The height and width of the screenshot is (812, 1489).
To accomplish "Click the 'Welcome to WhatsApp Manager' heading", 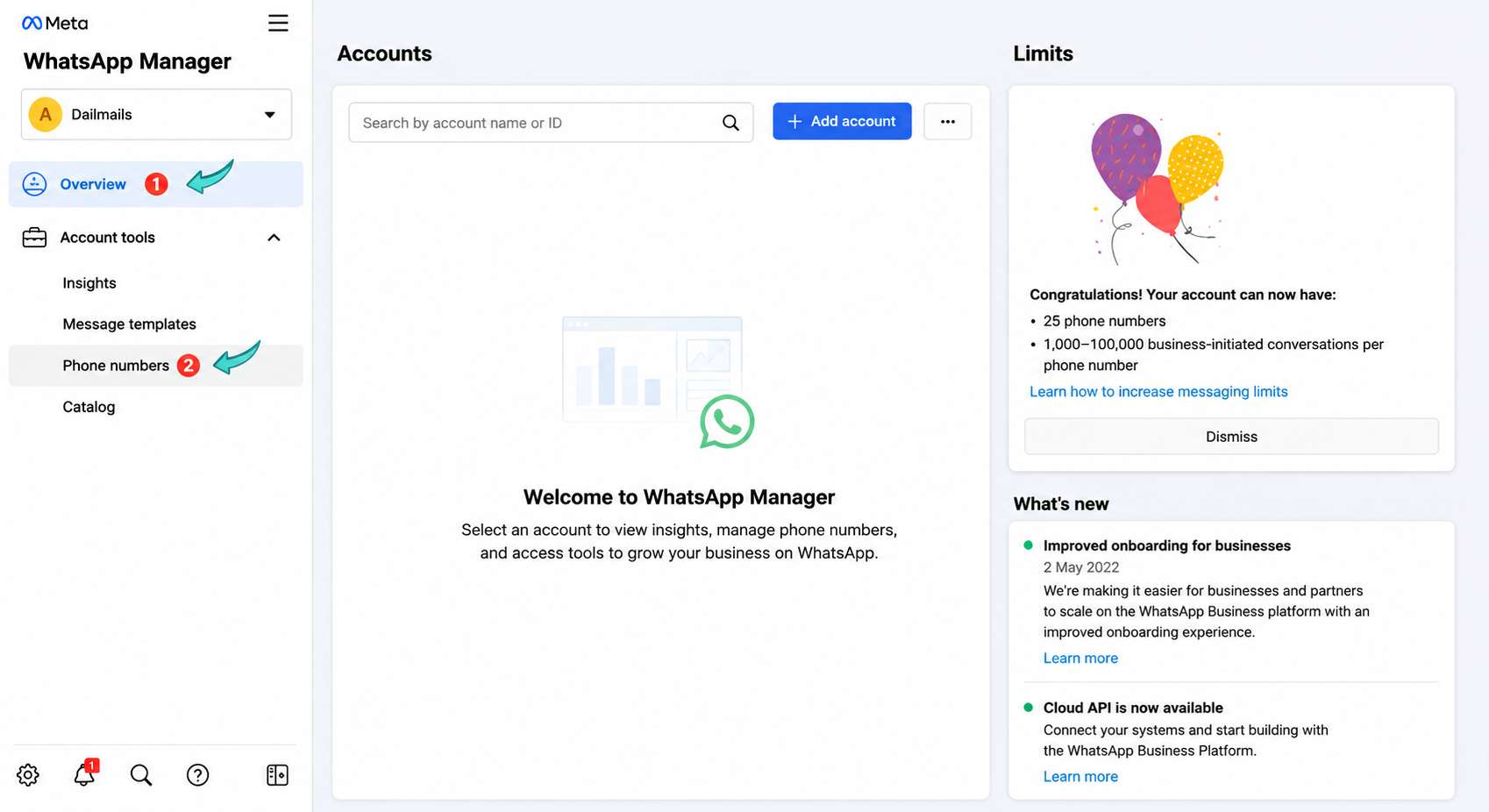I will click(x=679, y=497).
